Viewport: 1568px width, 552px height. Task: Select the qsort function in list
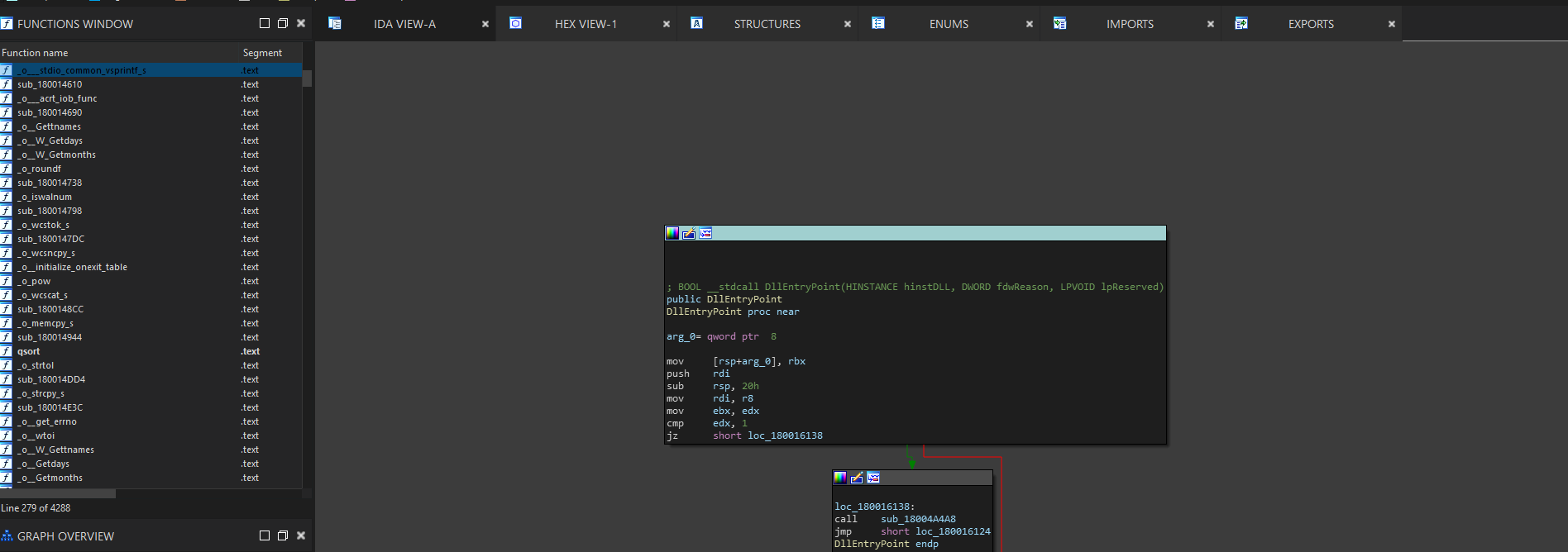pyautogui.click(x=29, y=351)
